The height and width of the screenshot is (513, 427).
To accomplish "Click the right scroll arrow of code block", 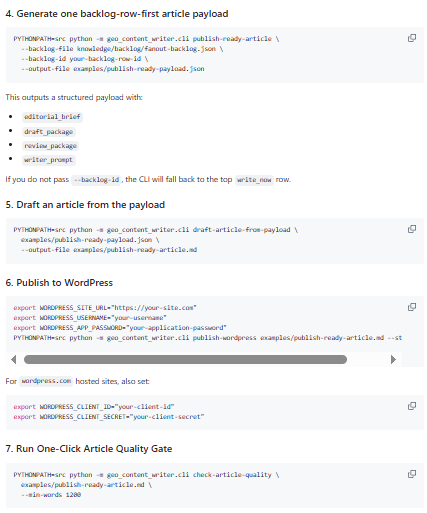I will click(393, 359).
